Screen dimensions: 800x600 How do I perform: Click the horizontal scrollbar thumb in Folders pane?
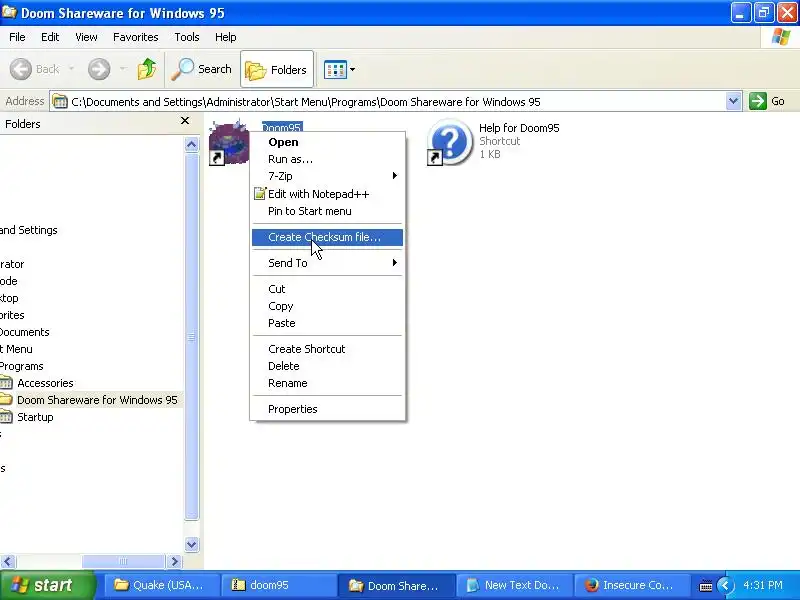tap(123, 562)
